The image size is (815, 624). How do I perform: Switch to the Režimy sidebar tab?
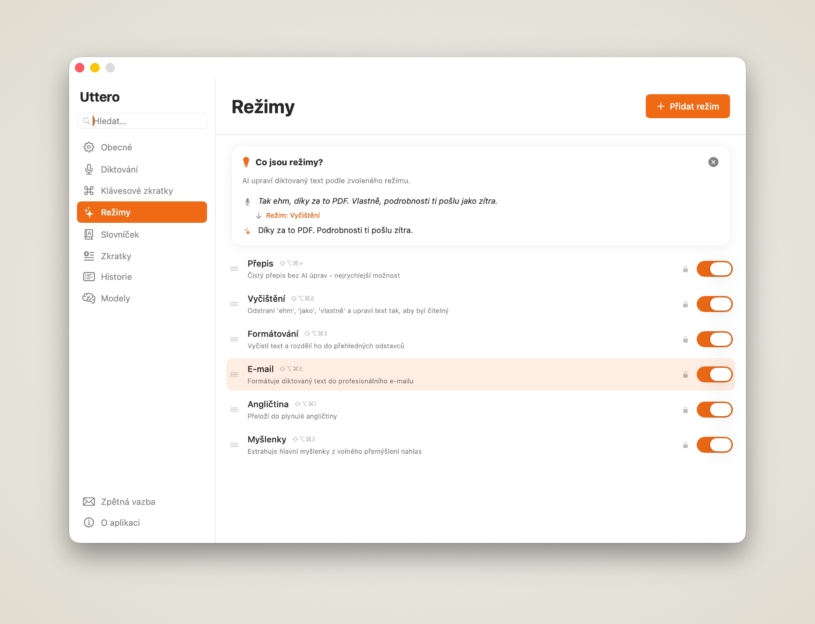point(142,212)
